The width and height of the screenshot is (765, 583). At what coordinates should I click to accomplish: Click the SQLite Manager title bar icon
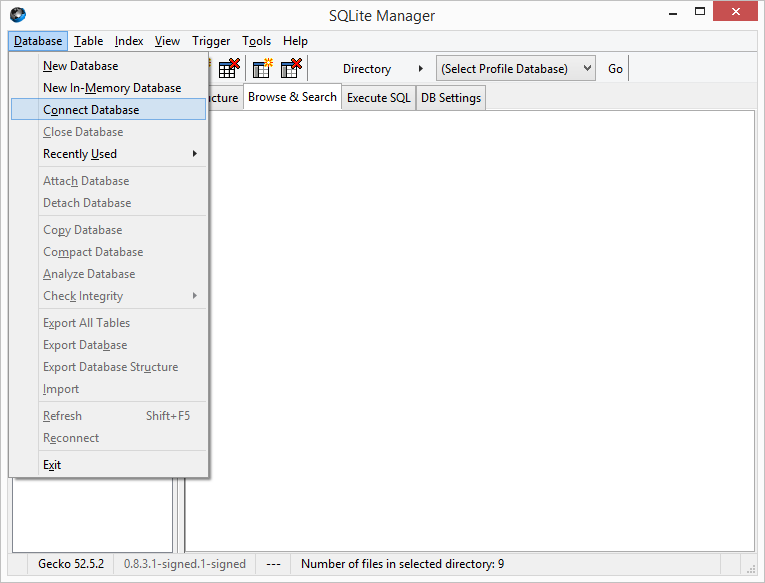(x=18, y=15)
